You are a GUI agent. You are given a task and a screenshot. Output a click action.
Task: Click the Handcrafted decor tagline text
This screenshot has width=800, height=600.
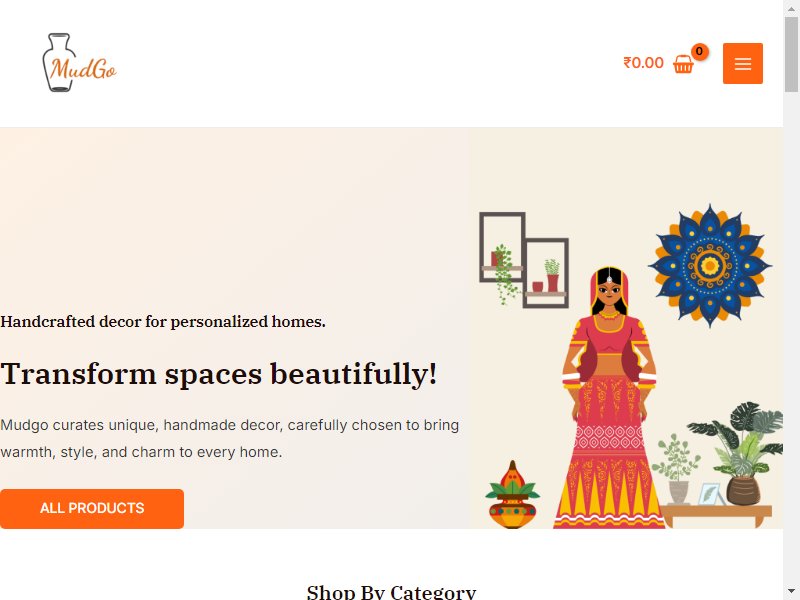(163, 321)
